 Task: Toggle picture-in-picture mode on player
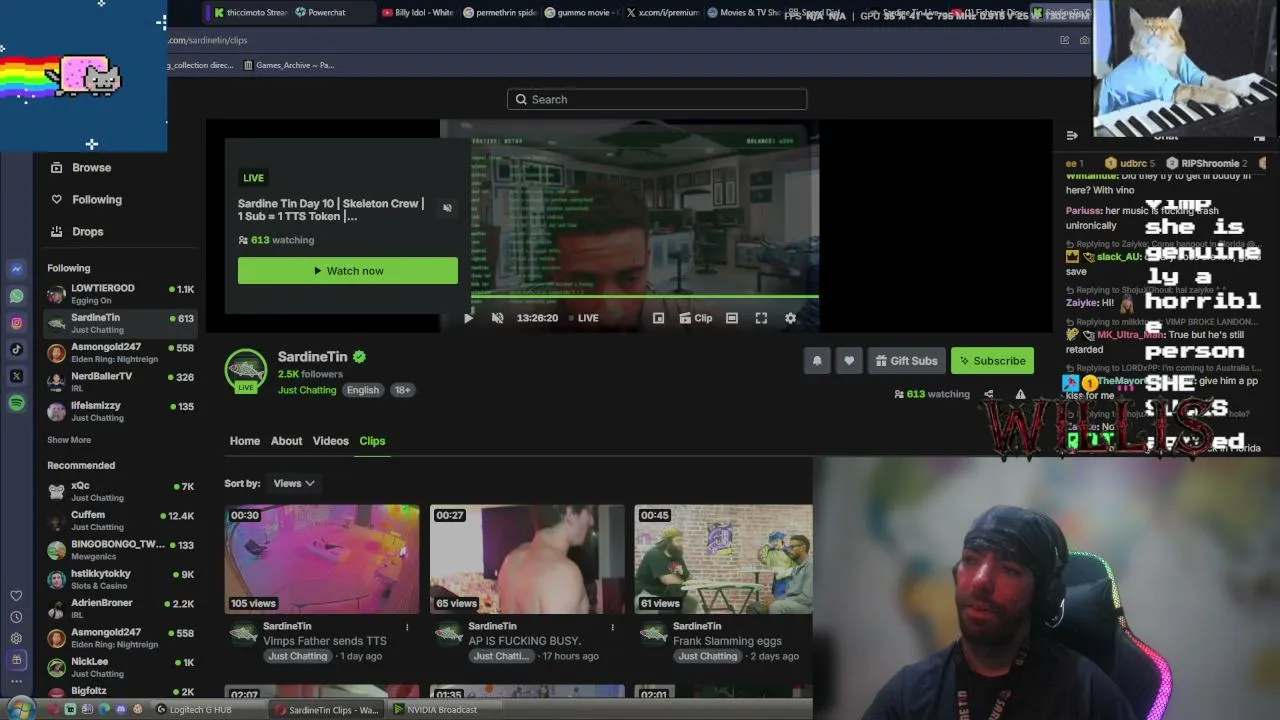coord(658,318)
